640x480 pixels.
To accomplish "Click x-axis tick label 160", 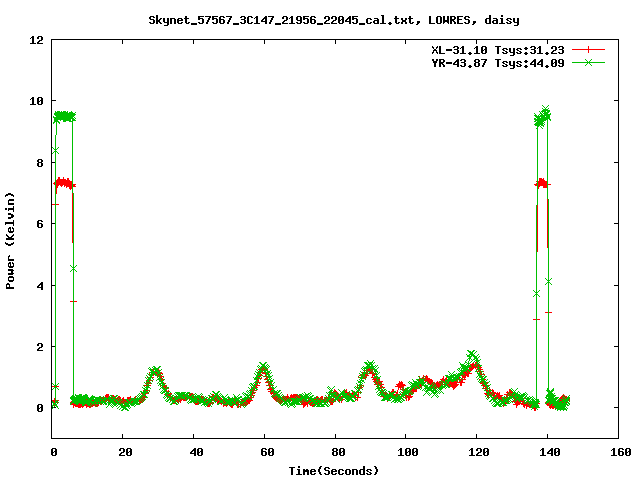I will coord(621,452).
